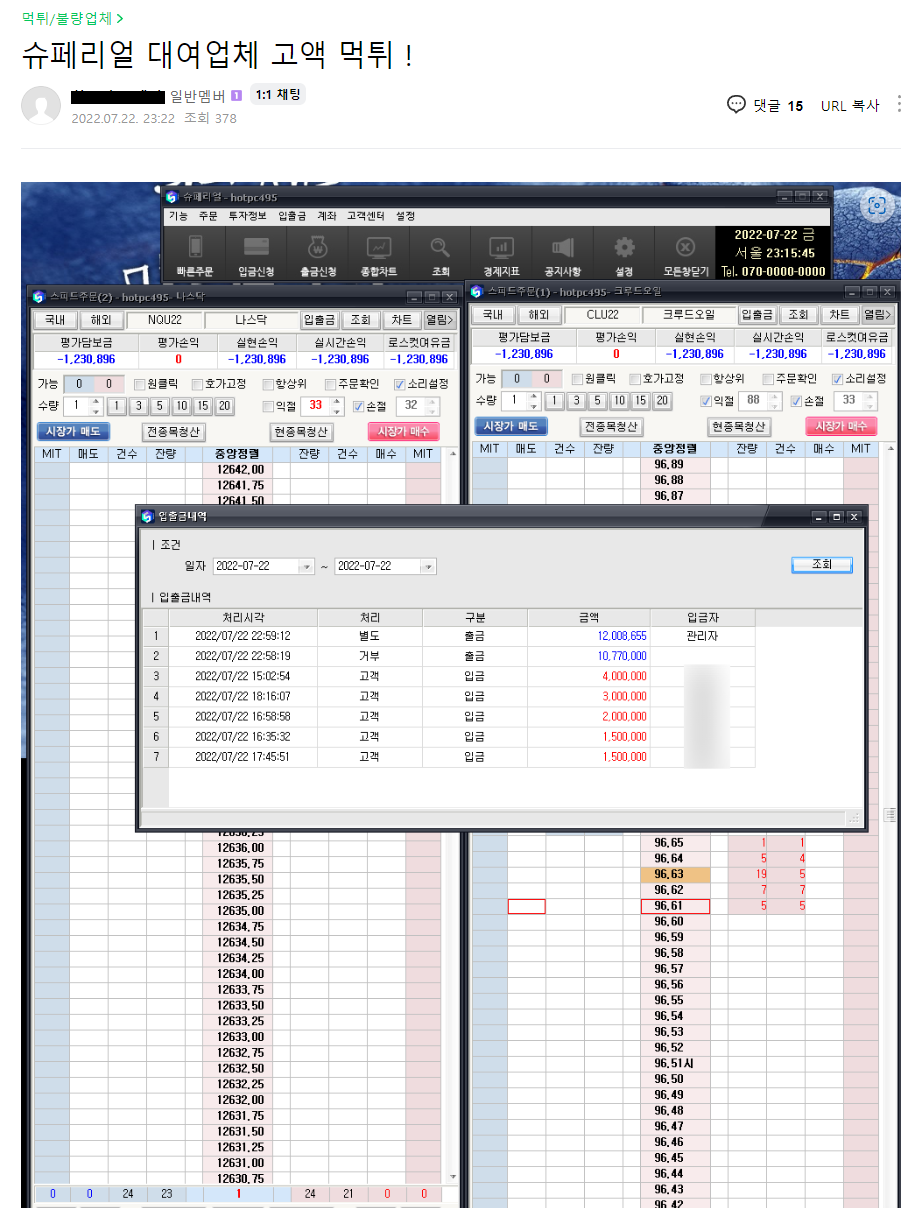Open the end date dropdown in 입출금내역
The image size is (918, 1208).
tap(427, 567)
